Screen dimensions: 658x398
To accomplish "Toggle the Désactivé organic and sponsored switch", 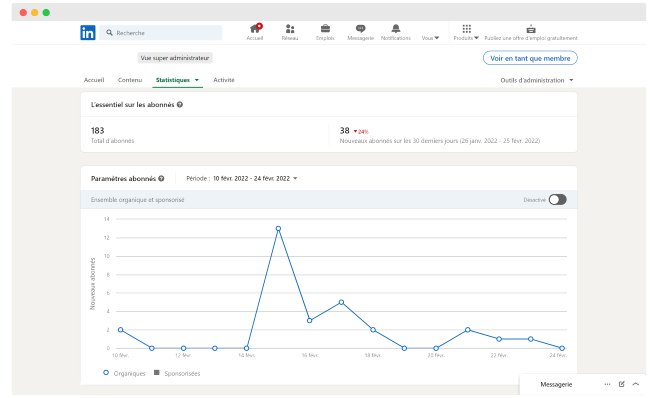I will (x=558, y=200).
